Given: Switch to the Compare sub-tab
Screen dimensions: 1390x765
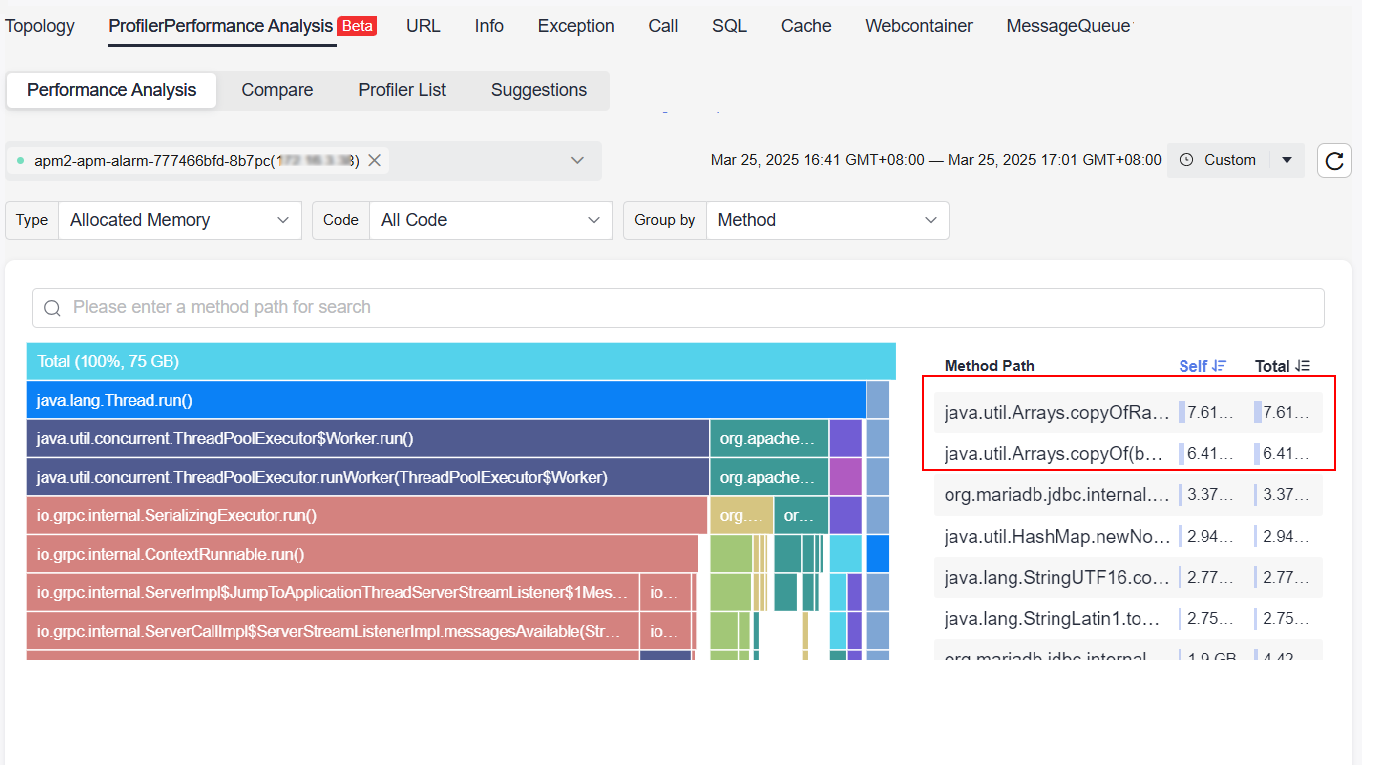Looking at the screenshot, I should point(277,90).
